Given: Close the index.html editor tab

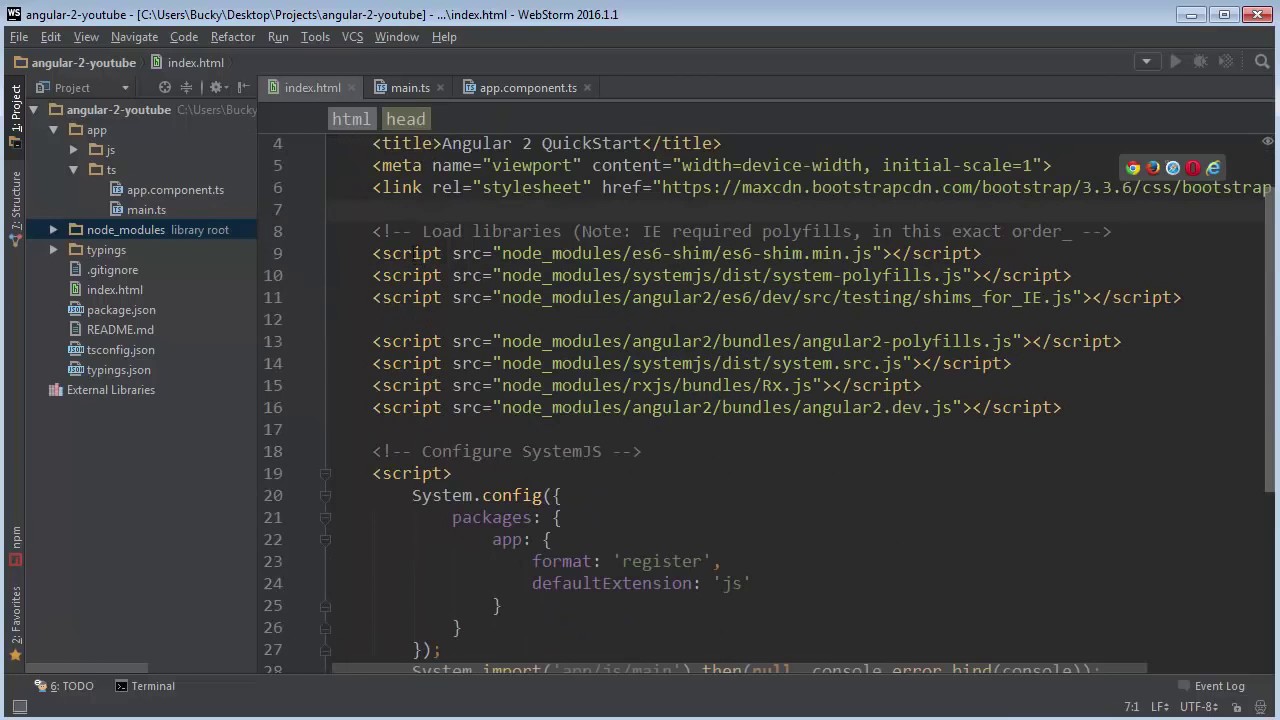Looking at the screenshot, I should 350,88.
